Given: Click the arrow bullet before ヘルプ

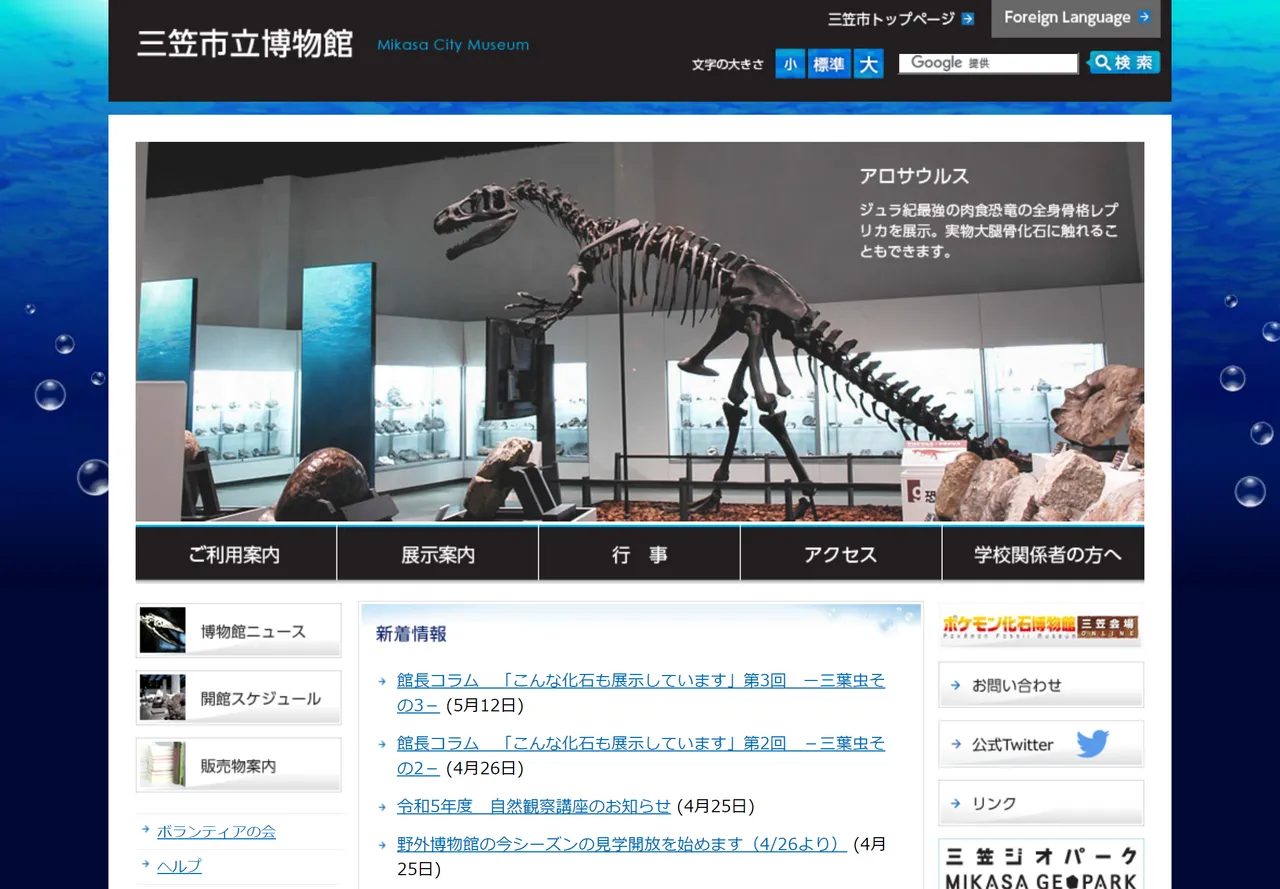Looking at the screenshot, I should pos(146,865).
